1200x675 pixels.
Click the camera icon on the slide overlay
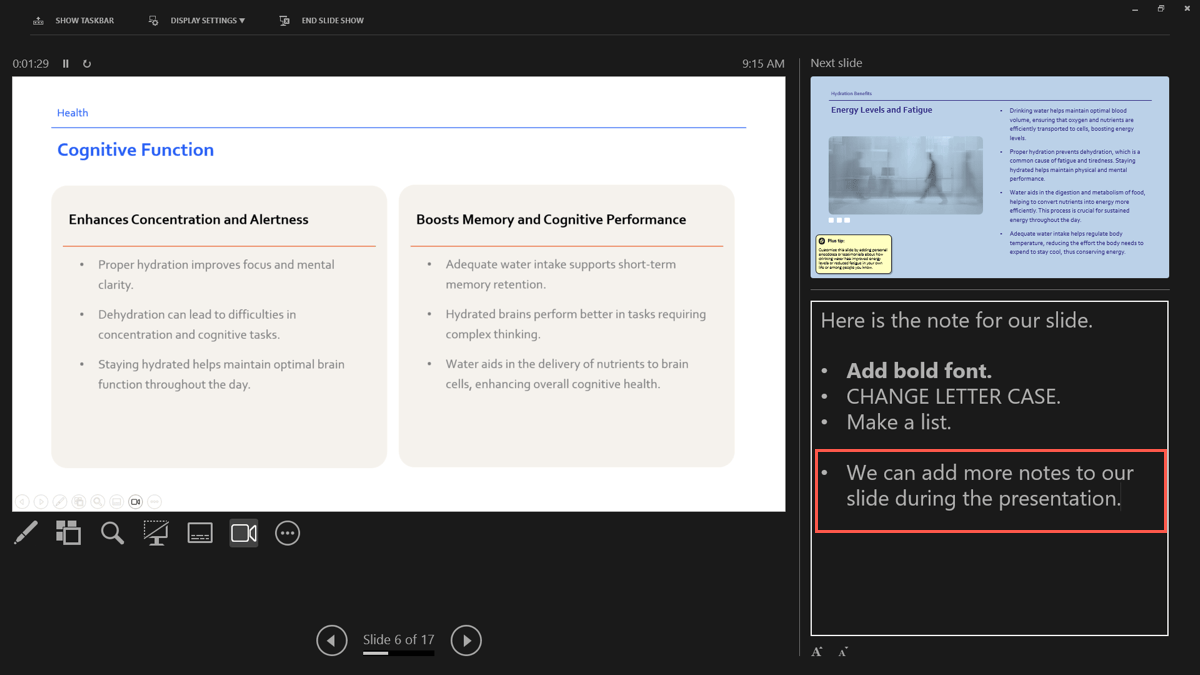pos(136,501)
